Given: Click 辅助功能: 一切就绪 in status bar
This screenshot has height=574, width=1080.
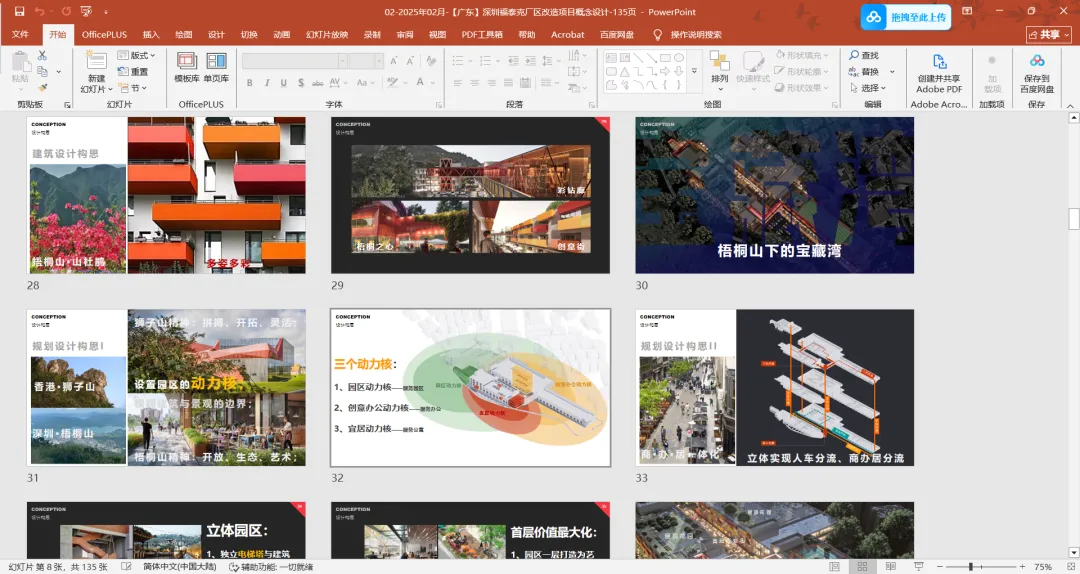Looking at the screenshot, I should [x=271, y=567].
